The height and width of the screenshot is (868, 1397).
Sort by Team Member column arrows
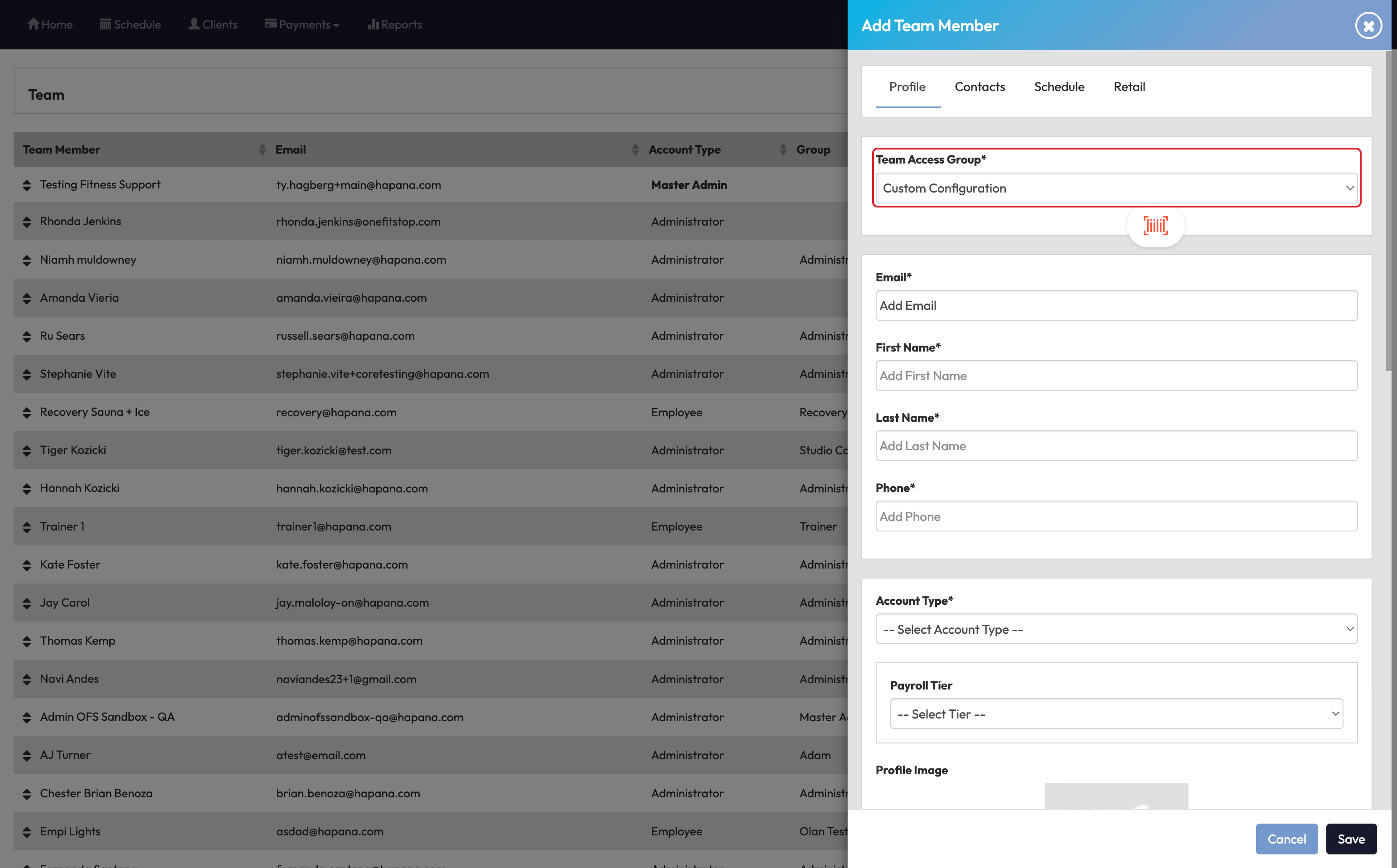coord(262,150)
